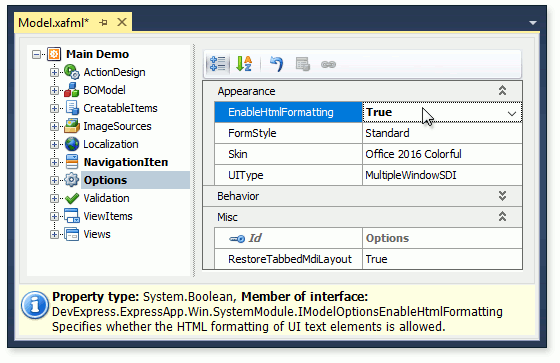Click the key icon beside Id
560x363 pixels.
237,239
